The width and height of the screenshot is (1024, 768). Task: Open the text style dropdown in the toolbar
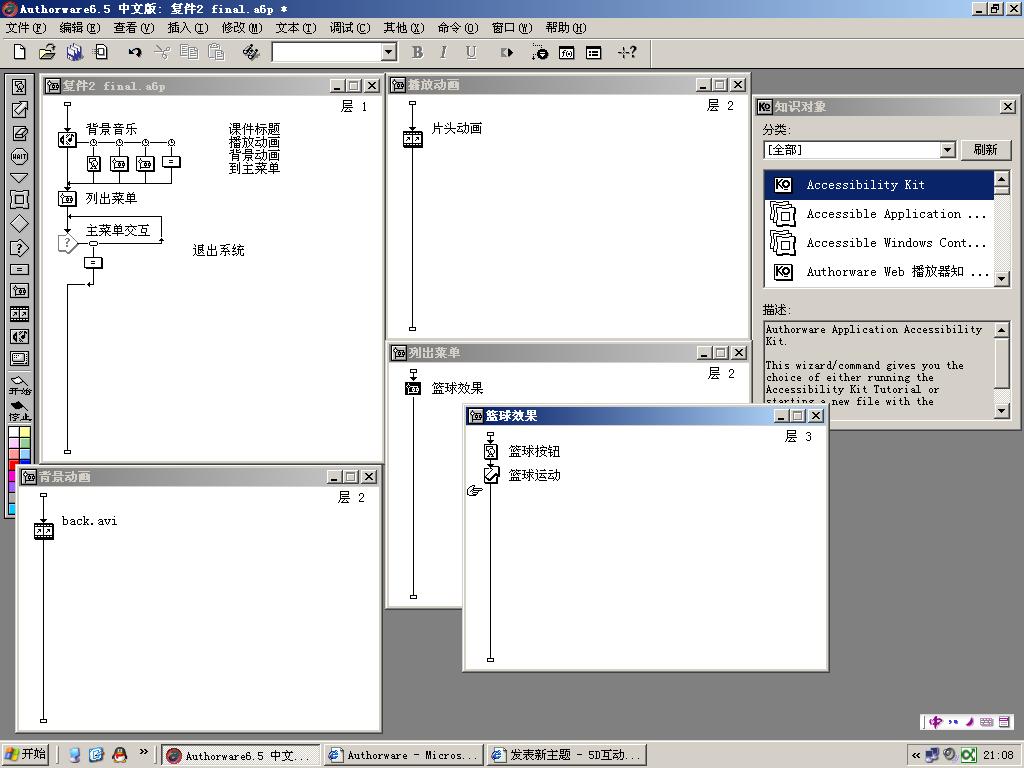tap(389, 52)
